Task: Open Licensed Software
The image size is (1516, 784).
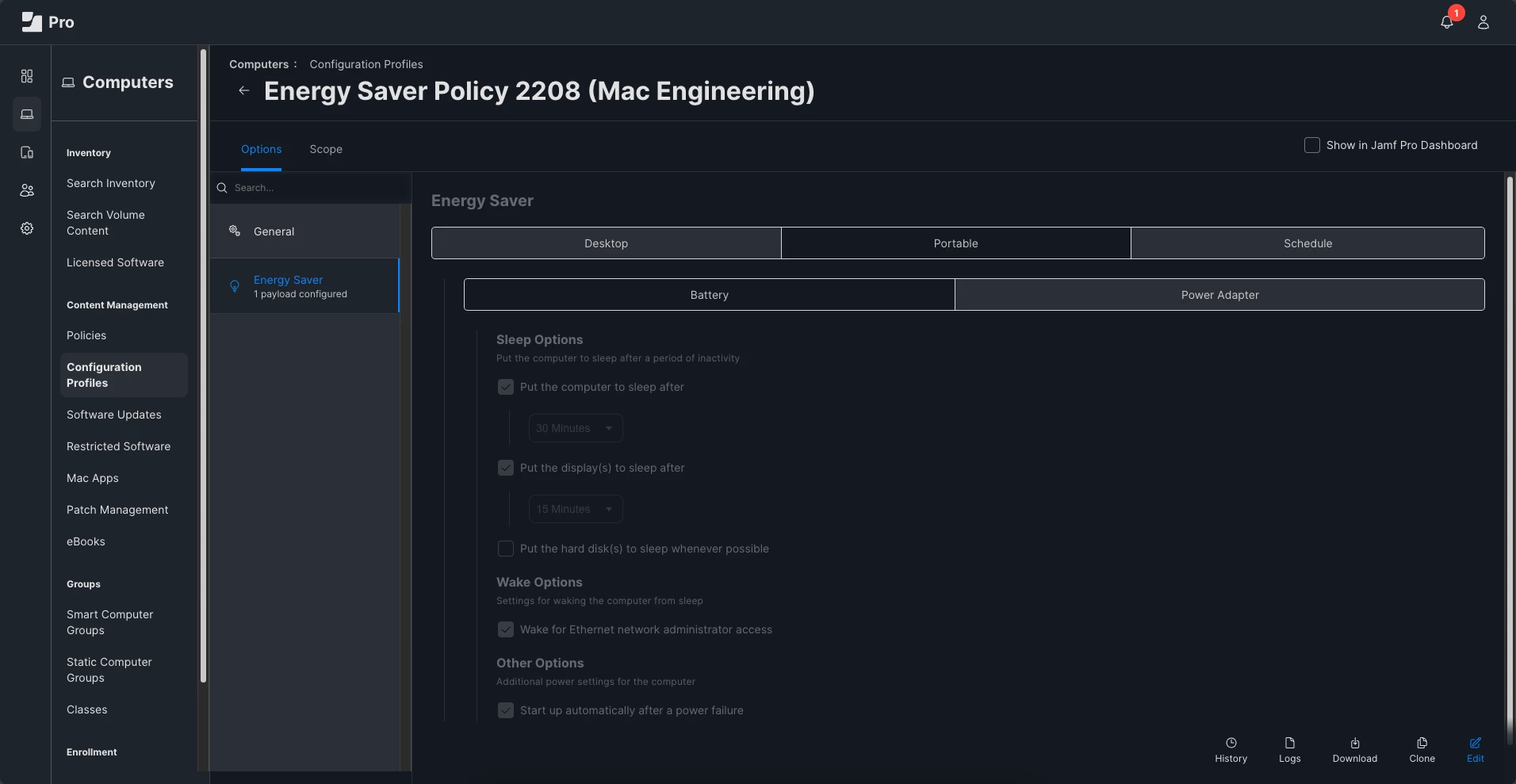Action: point(115,262)
